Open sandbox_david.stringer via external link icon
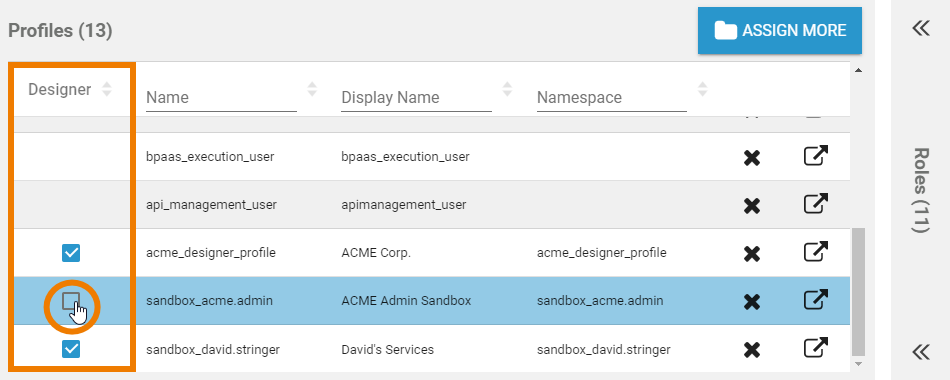Screen dimensions: 950x380 815,347
